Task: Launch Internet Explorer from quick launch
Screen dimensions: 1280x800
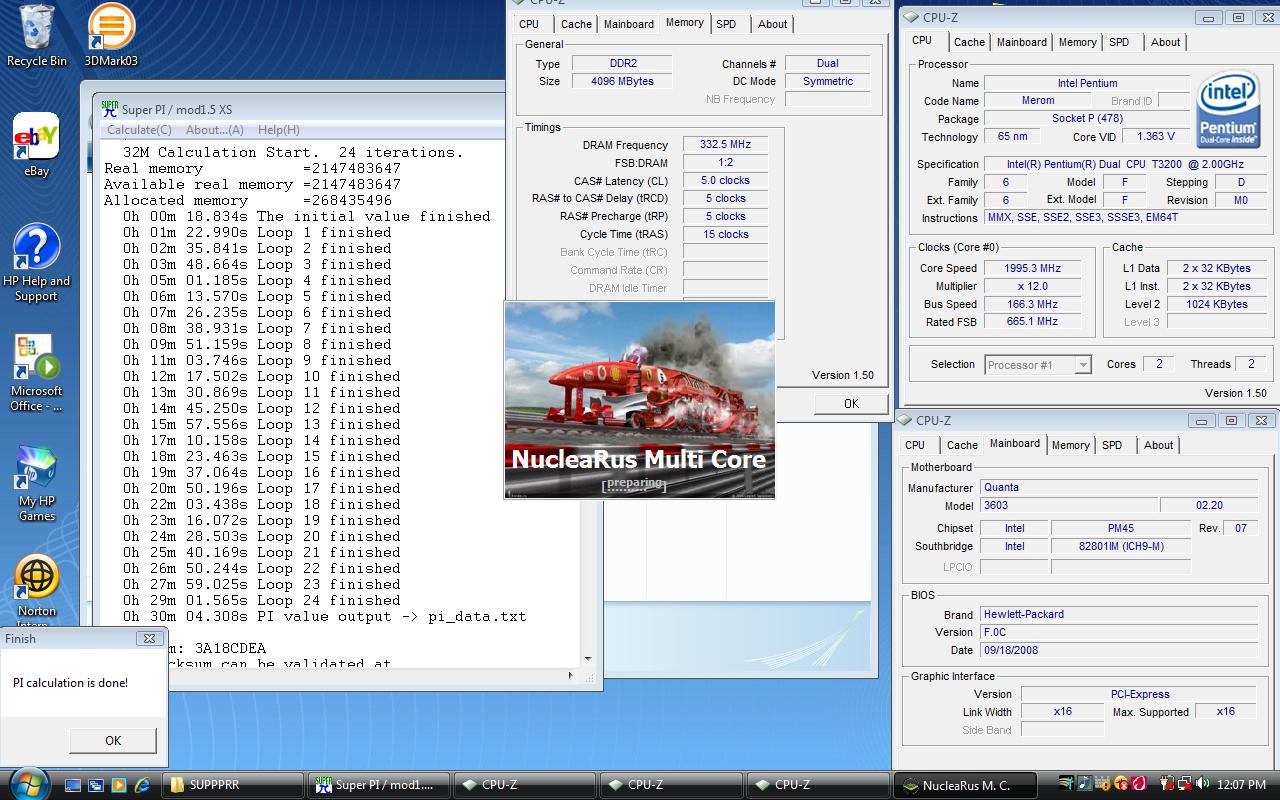Action: (x=142, y=785)
